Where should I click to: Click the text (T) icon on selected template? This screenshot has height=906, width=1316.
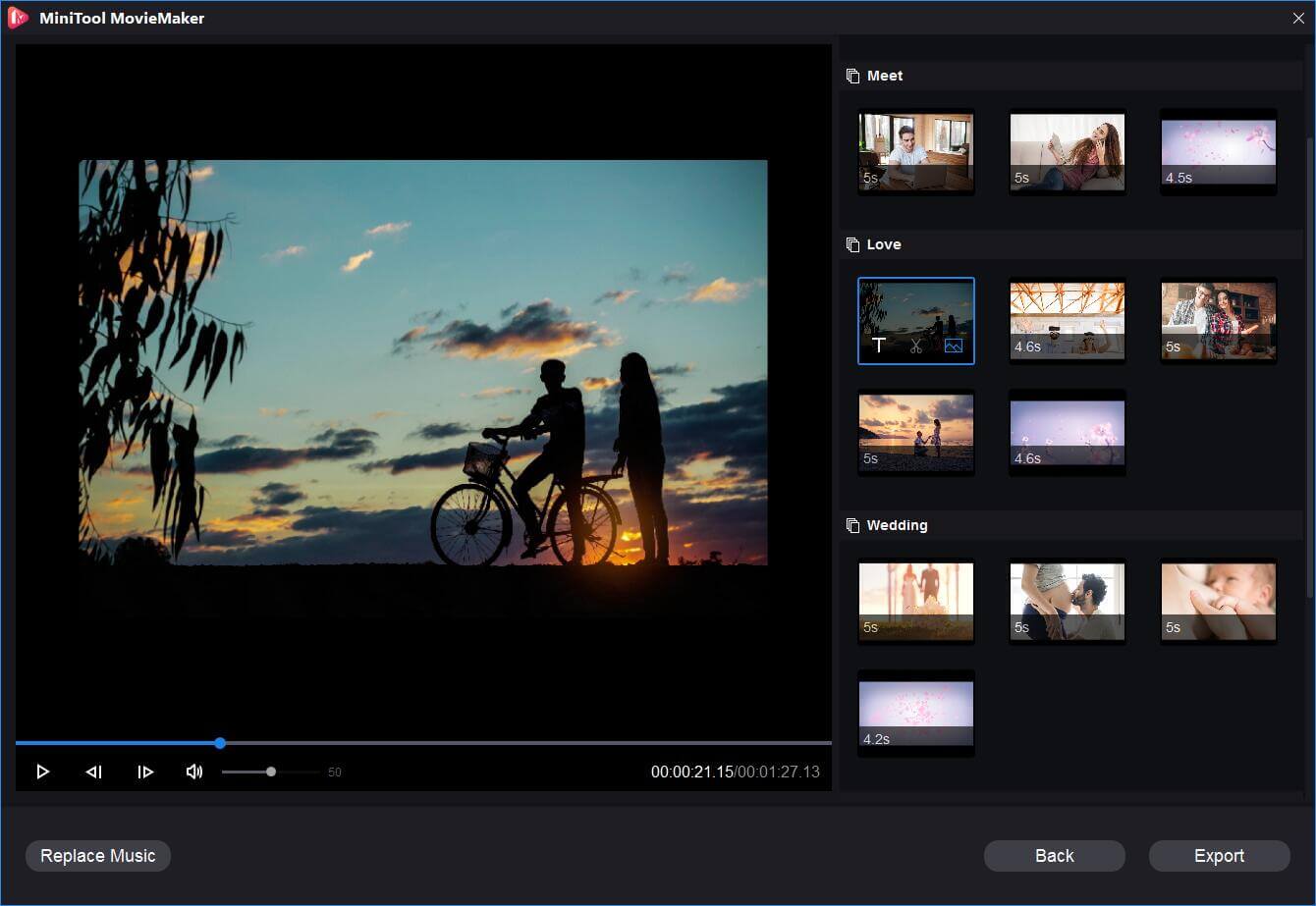point(878,345)
